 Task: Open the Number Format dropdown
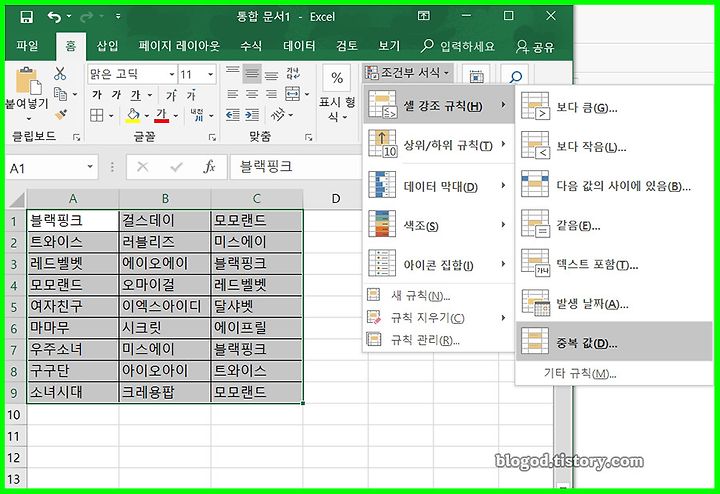(337, 109)
